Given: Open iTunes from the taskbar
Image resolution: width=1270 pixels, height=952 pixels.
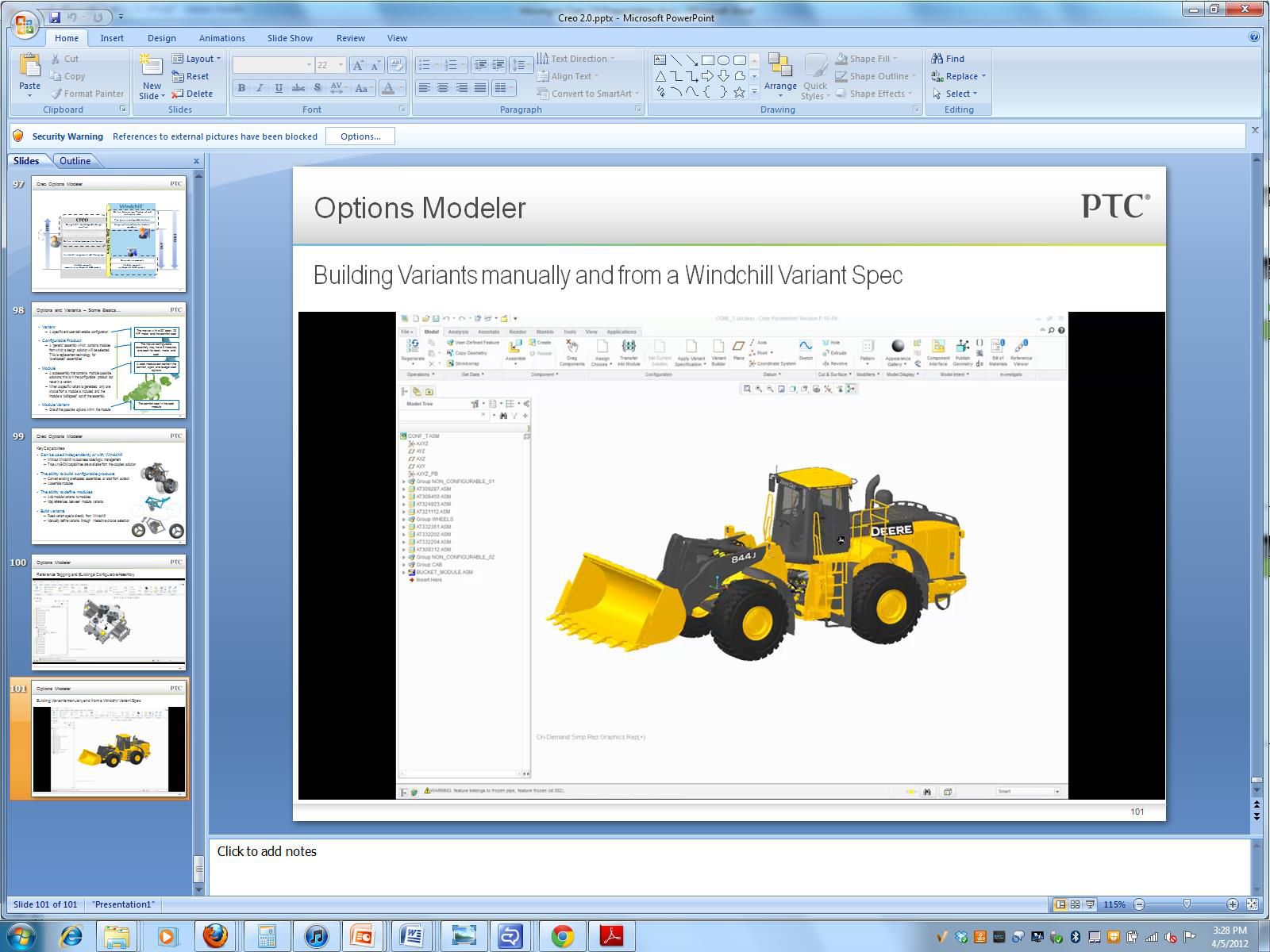Looking at the screenshot, I should pos(316,936).
